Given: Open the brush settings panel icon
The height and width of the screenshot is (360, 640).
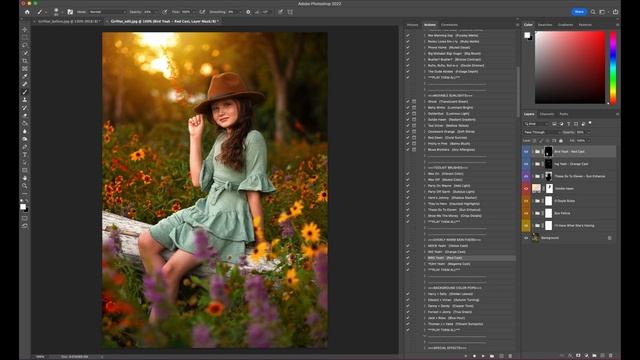Looking at the screenshot, I should pos(70,12).
